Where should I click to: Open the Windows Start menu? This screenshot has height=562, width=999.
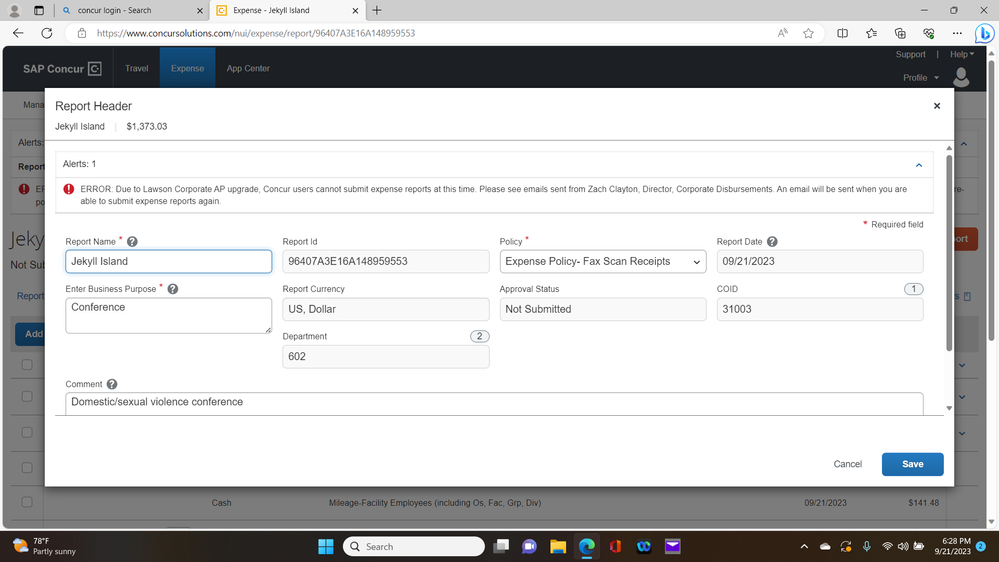pos(326,547)
